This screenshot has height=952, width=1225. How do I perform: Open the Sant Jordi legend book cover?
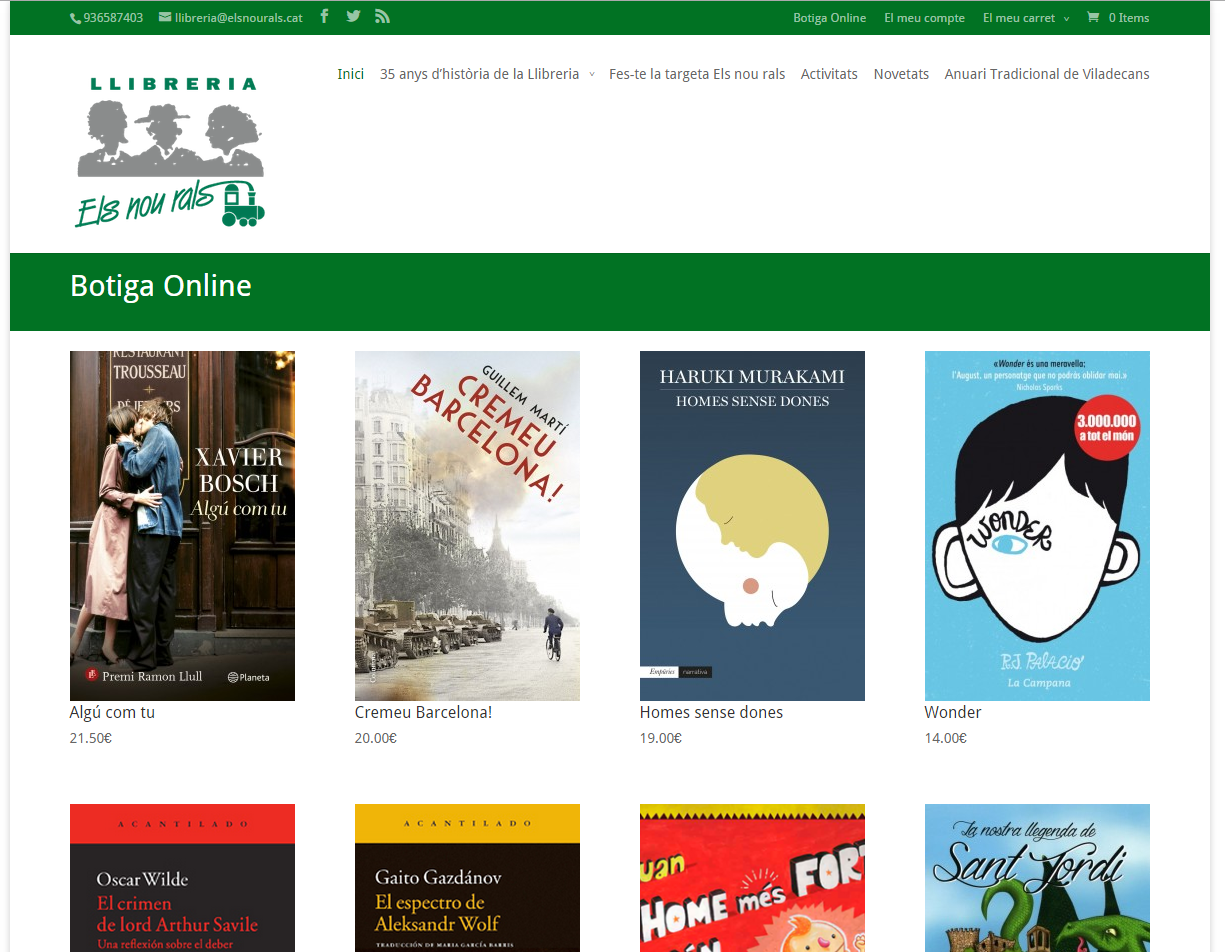(x=1037, y=878)
